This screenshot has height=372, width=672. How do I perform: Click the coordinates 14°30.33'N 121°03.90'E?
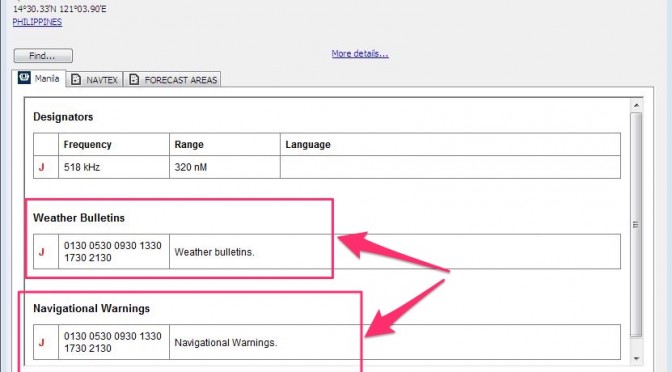(60, 9)
